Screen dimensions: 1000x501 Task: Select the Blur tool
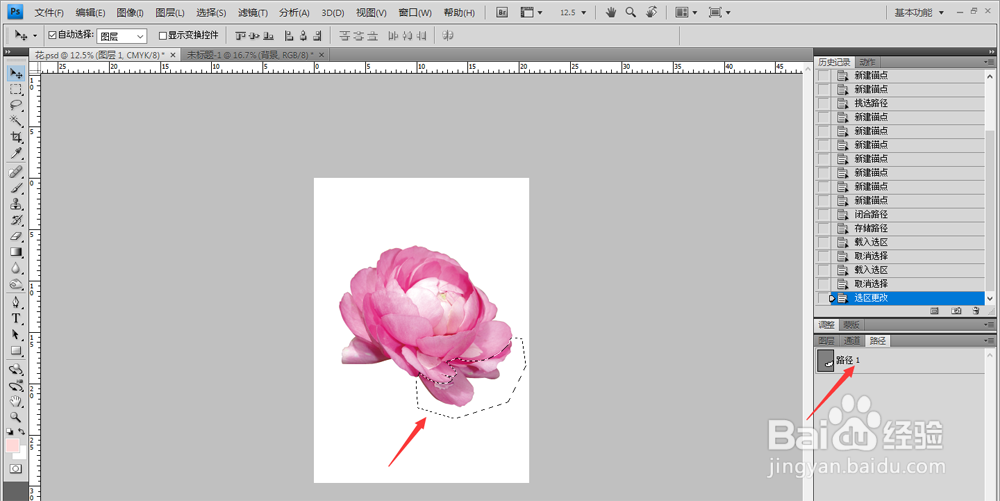pos(16,268)
